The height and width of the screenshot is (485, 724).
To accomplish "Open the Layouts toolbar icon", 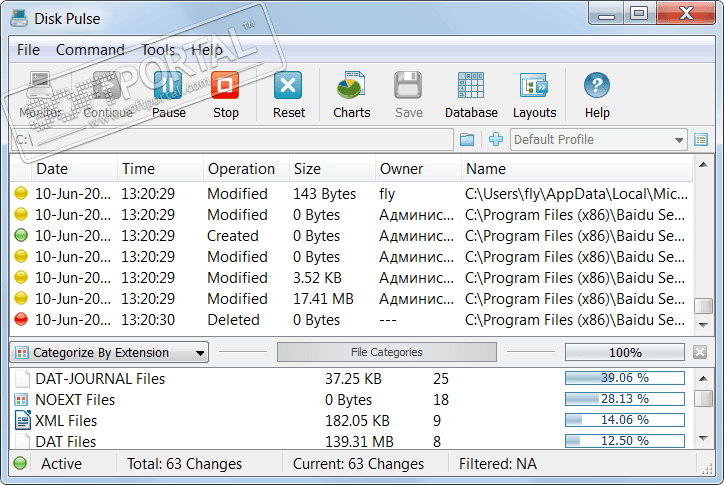I will (x=534, y=86).
